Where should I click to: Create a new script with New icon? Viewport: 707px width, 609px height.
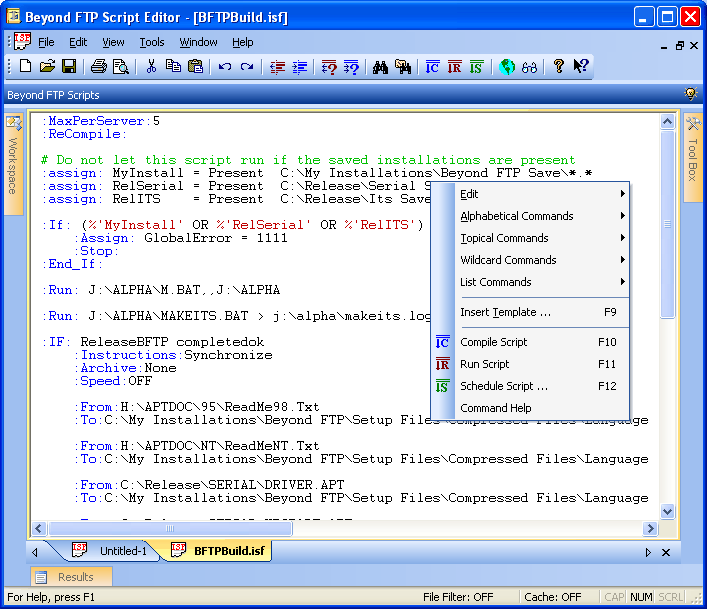[25, 66]
